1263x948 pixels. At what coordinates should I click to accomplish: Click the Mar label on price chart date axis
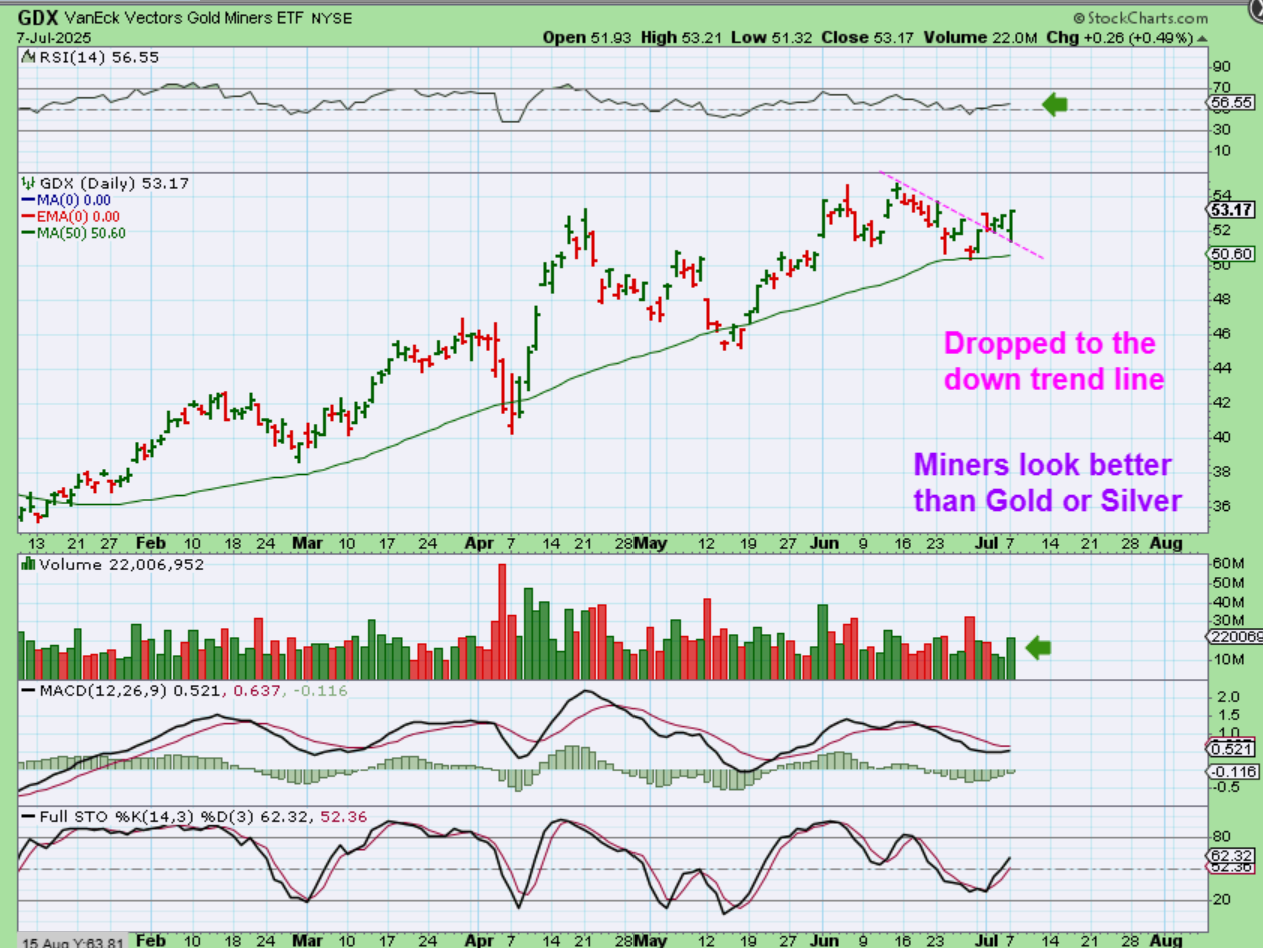(x=307, y=543)
